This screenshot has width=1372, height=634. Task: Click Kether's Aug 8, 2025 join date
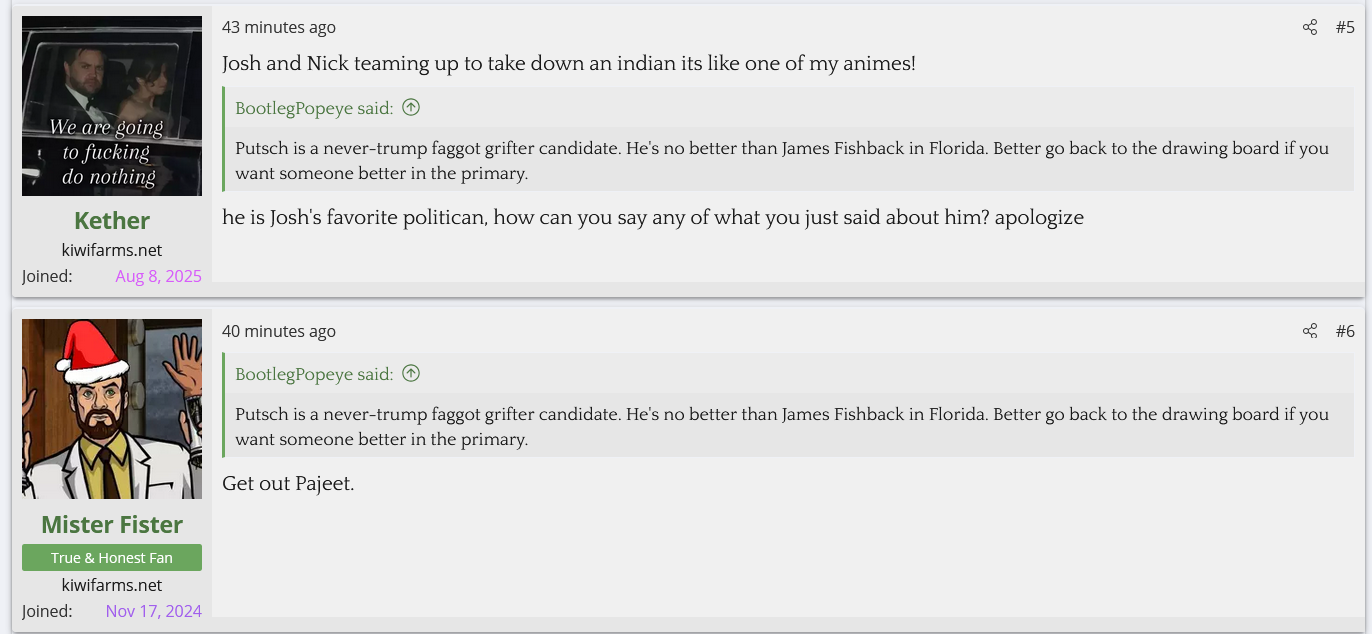158,277
